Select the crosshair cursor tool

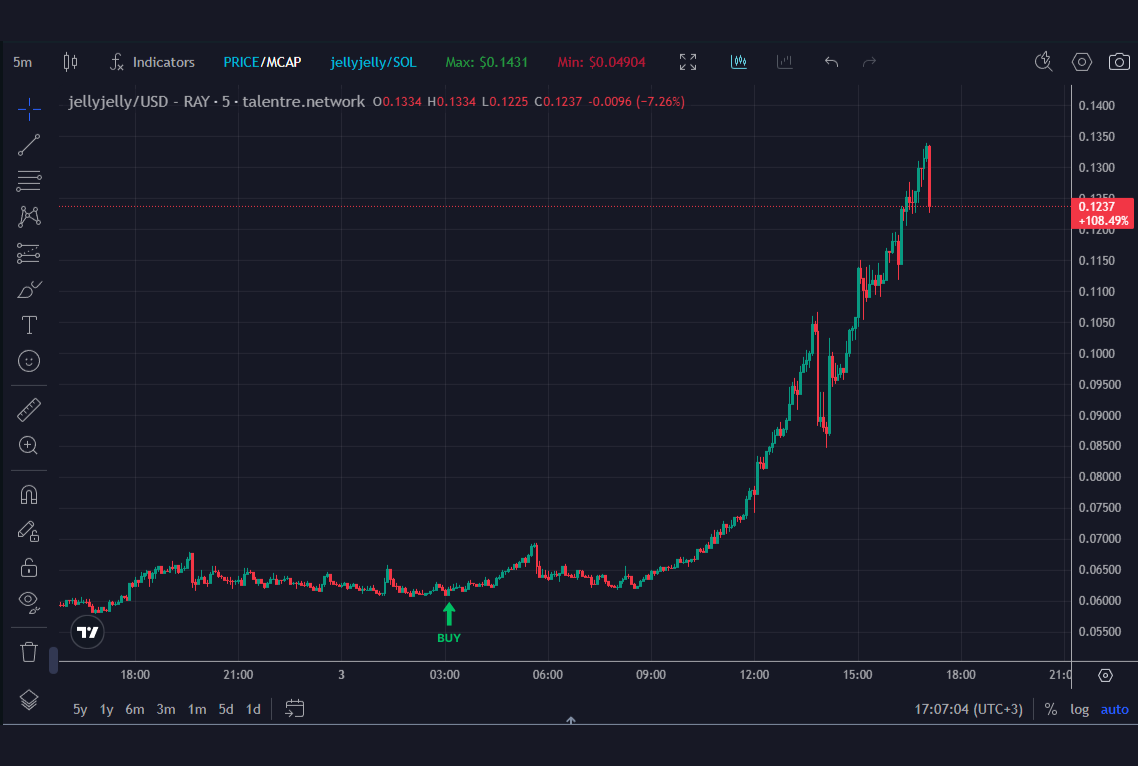pos(29,110)
